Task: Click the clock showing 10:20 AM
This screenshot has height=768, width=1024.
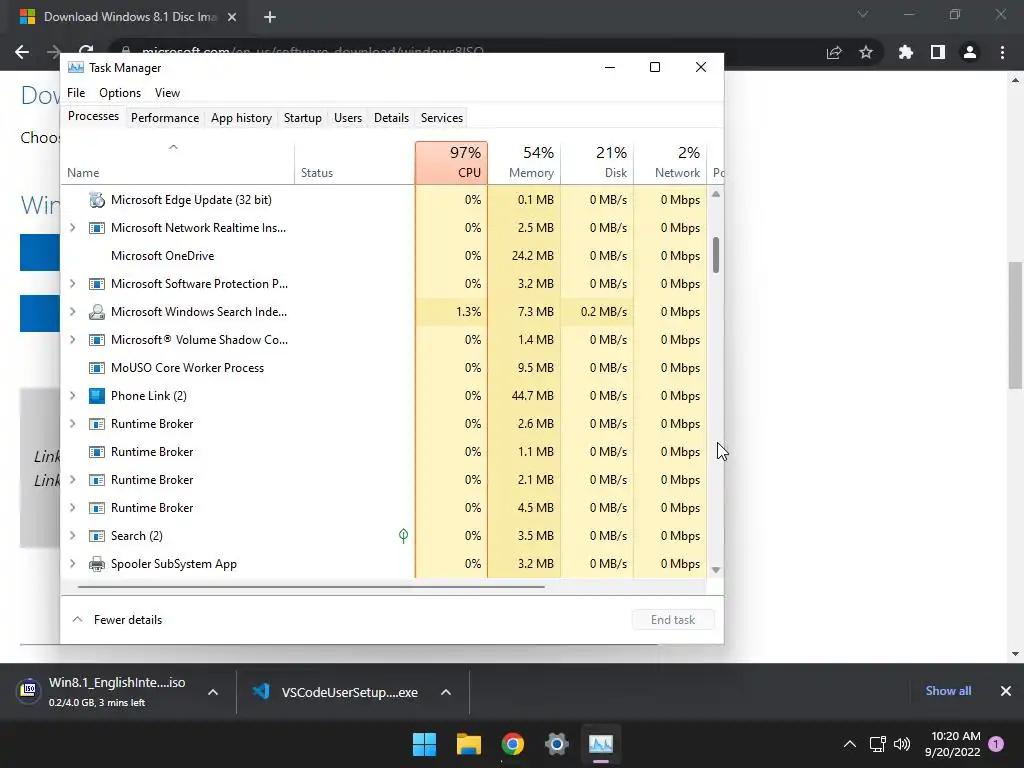Action: point(955,736)
